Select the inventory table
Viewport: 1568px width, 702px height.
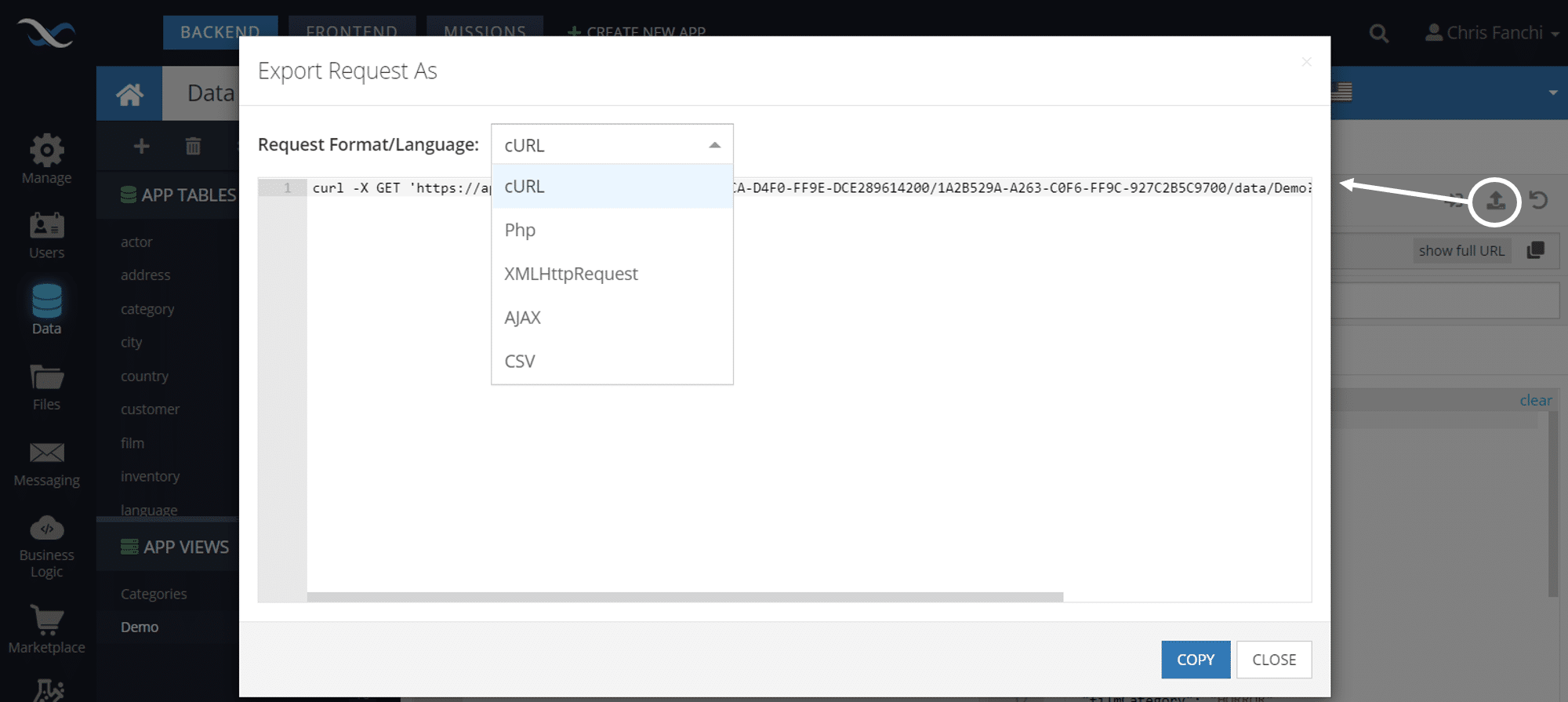150,476
